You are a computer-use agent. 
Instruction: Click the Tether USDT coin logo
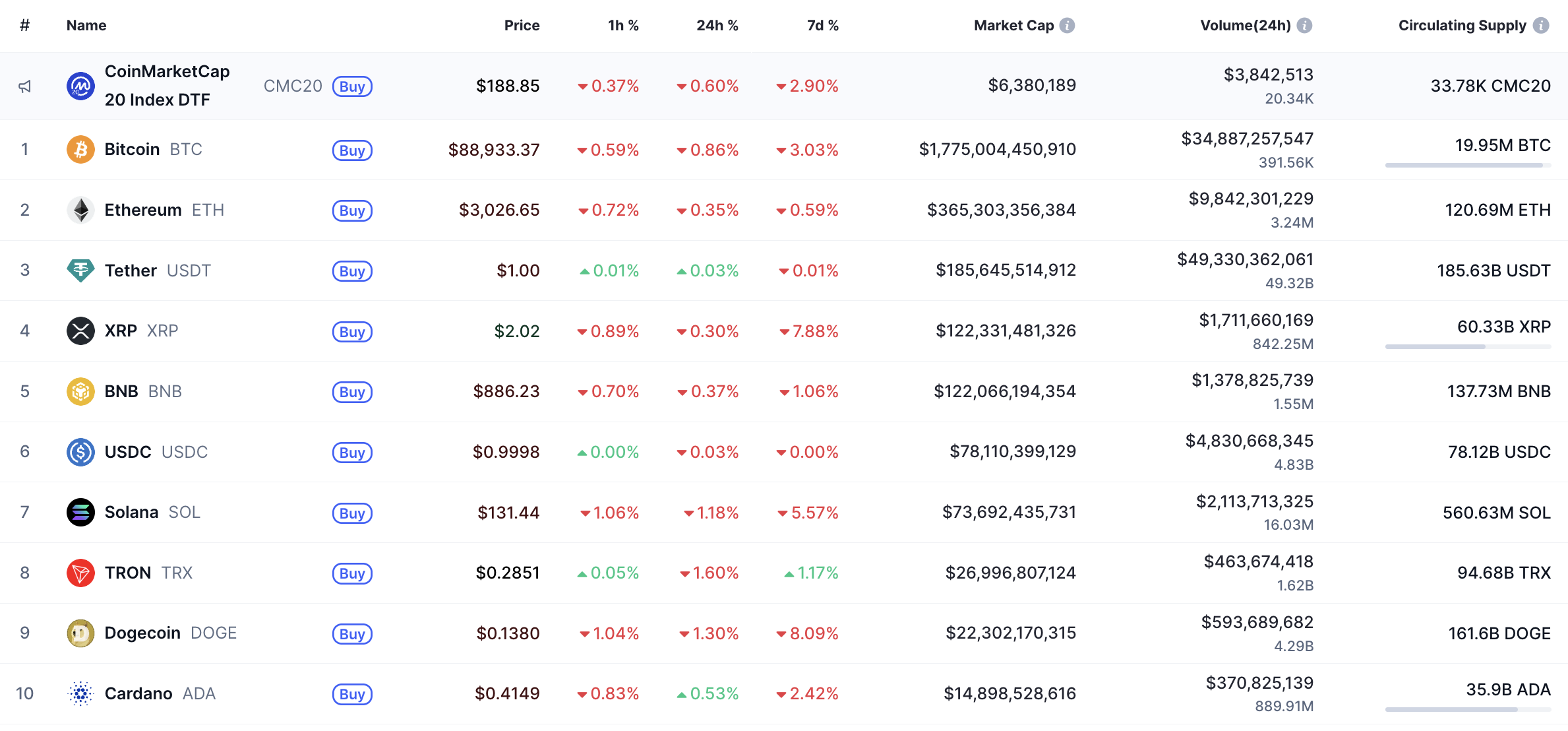click(x=80, y=270)
